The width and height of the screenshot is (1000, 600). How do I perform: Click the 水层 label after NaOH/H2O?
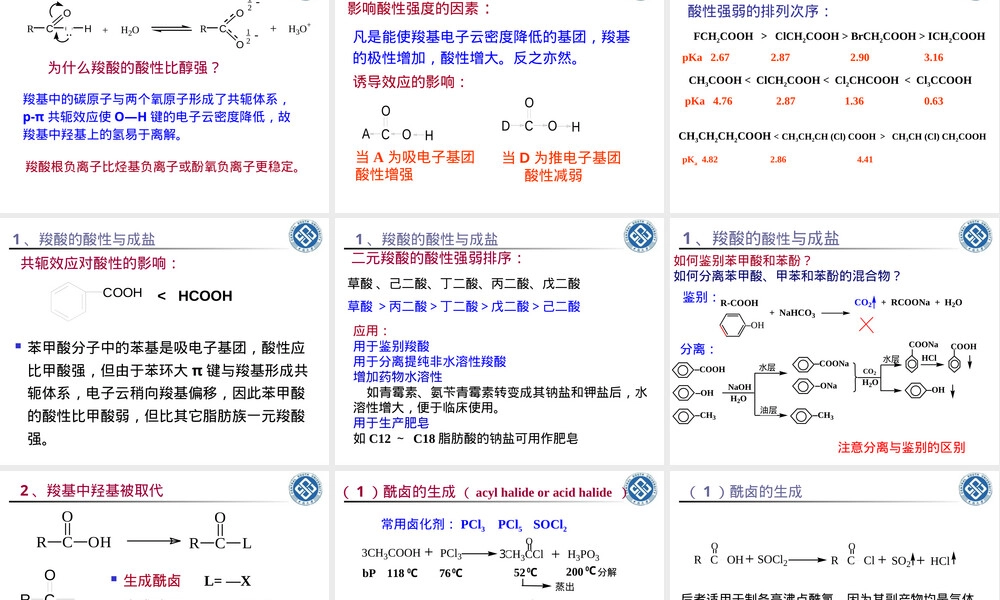767,368
